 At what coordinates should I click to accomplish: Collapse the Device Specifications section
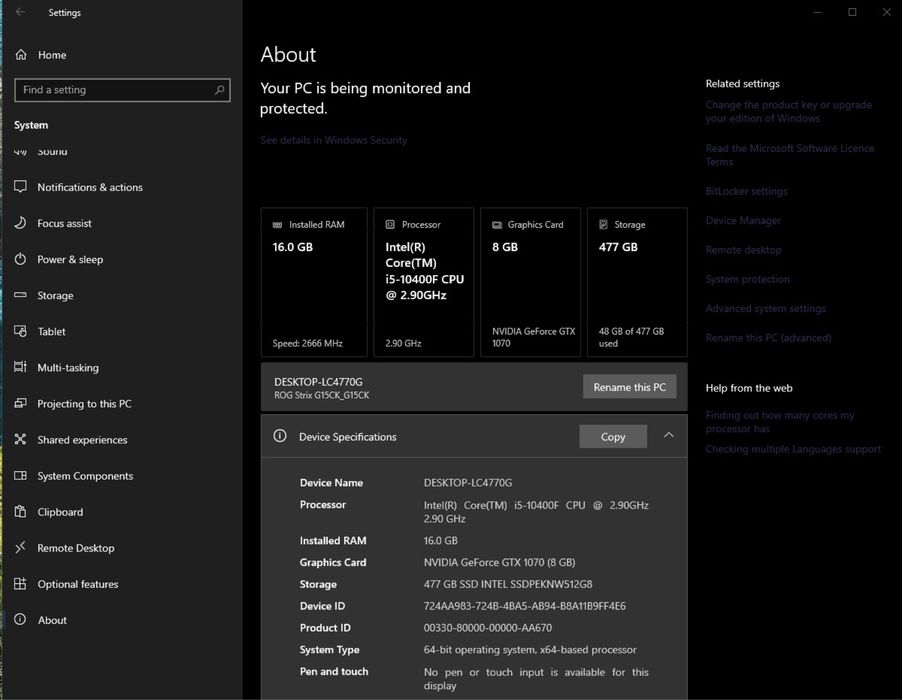click(669, 436)
